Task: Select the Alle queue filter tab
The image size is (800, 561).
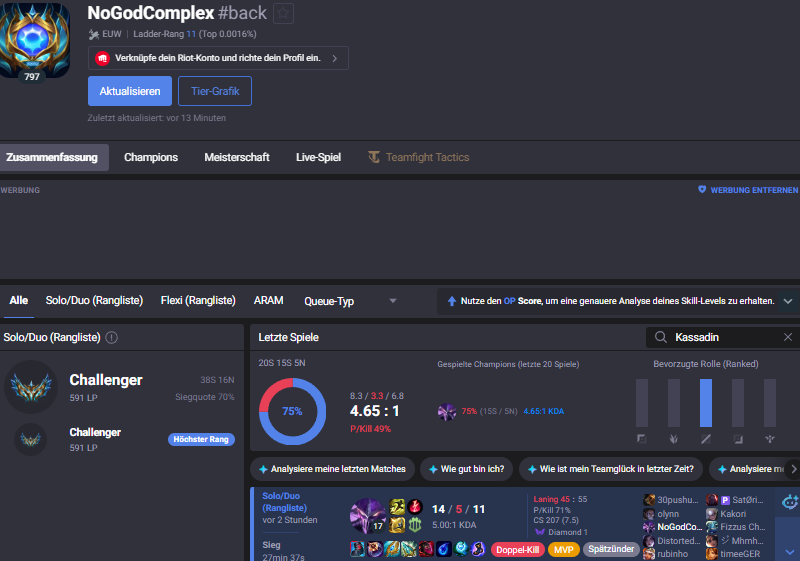Action: pos(18,301)
